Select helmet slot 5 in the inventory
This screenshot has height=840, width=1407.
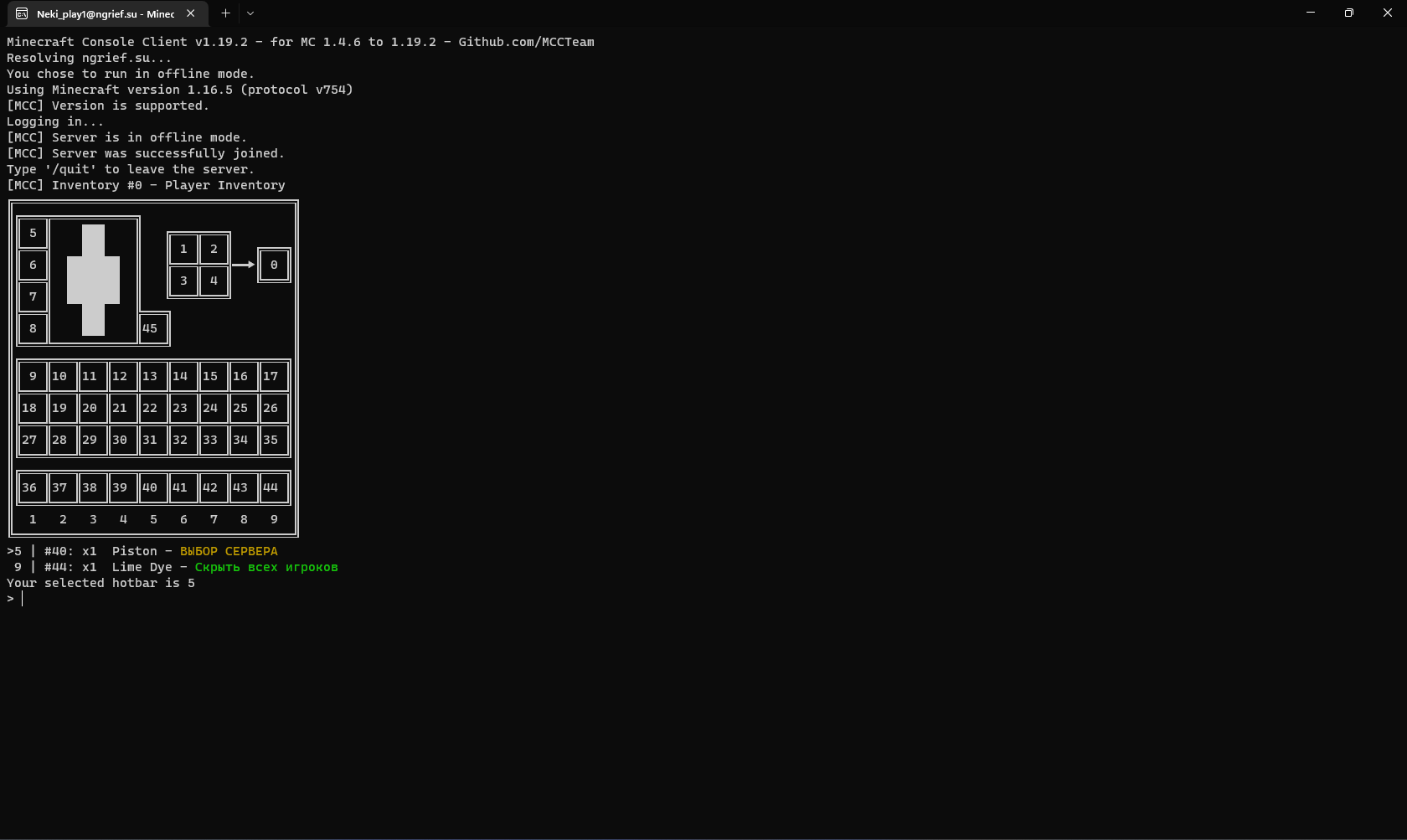point(33,234)
